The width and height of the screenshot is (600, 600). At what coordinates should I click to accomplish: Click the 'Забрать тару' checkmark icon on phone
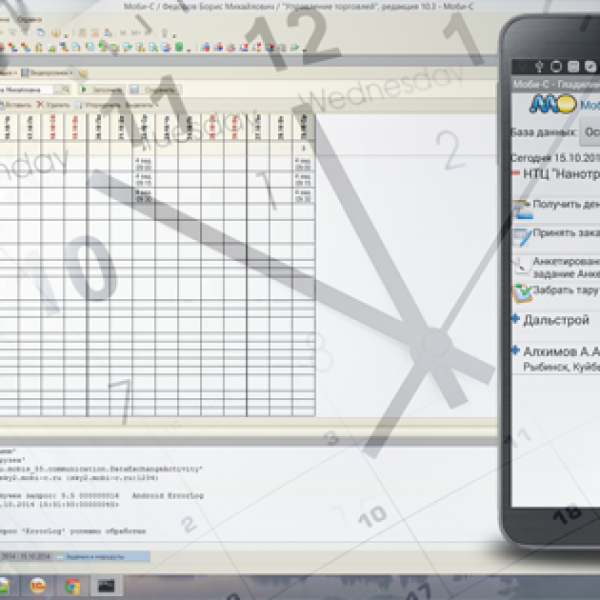tap(520, 293)
